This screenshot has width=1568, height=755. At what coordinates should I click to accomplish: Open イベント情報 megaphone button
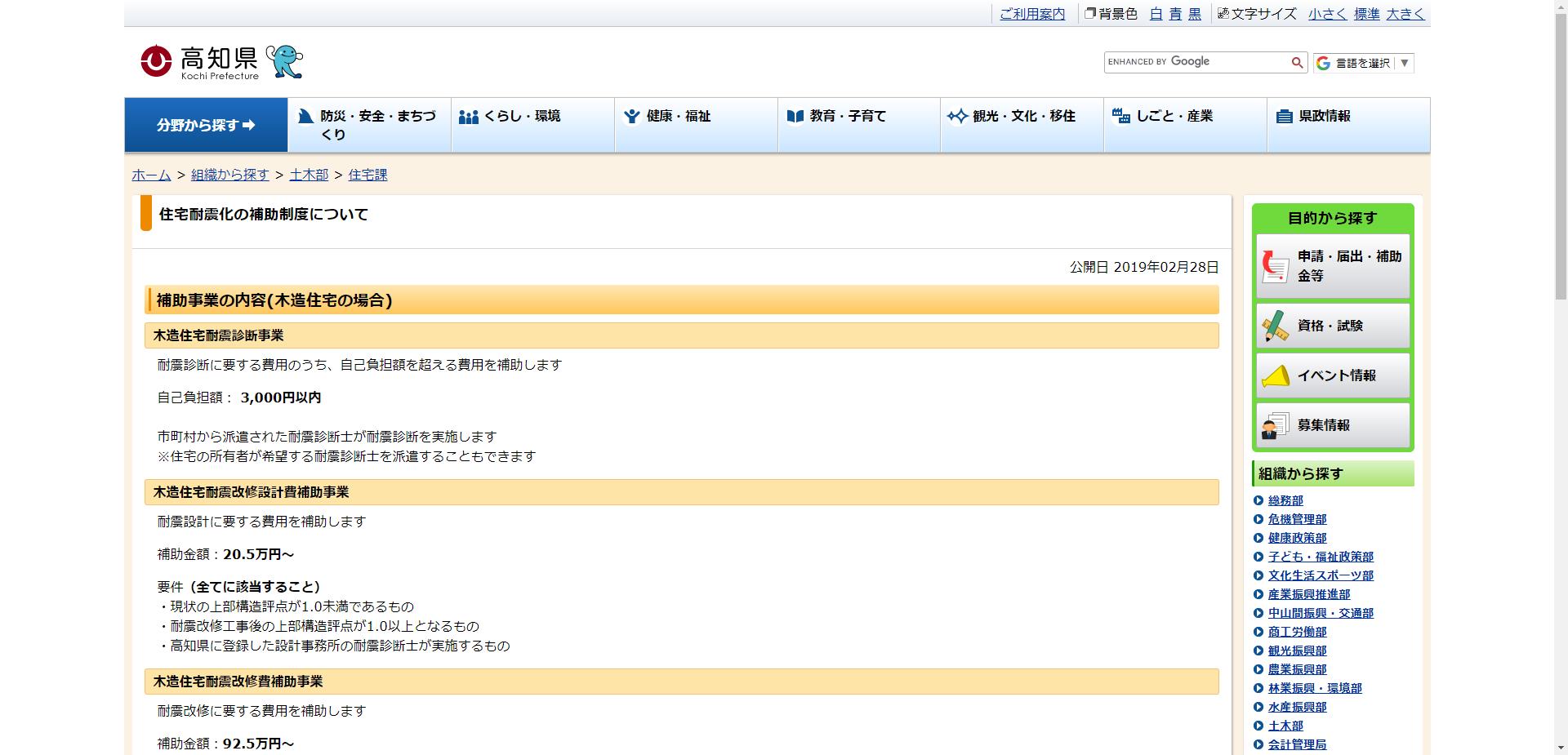pyautogui.click(x=1332, y=375)
